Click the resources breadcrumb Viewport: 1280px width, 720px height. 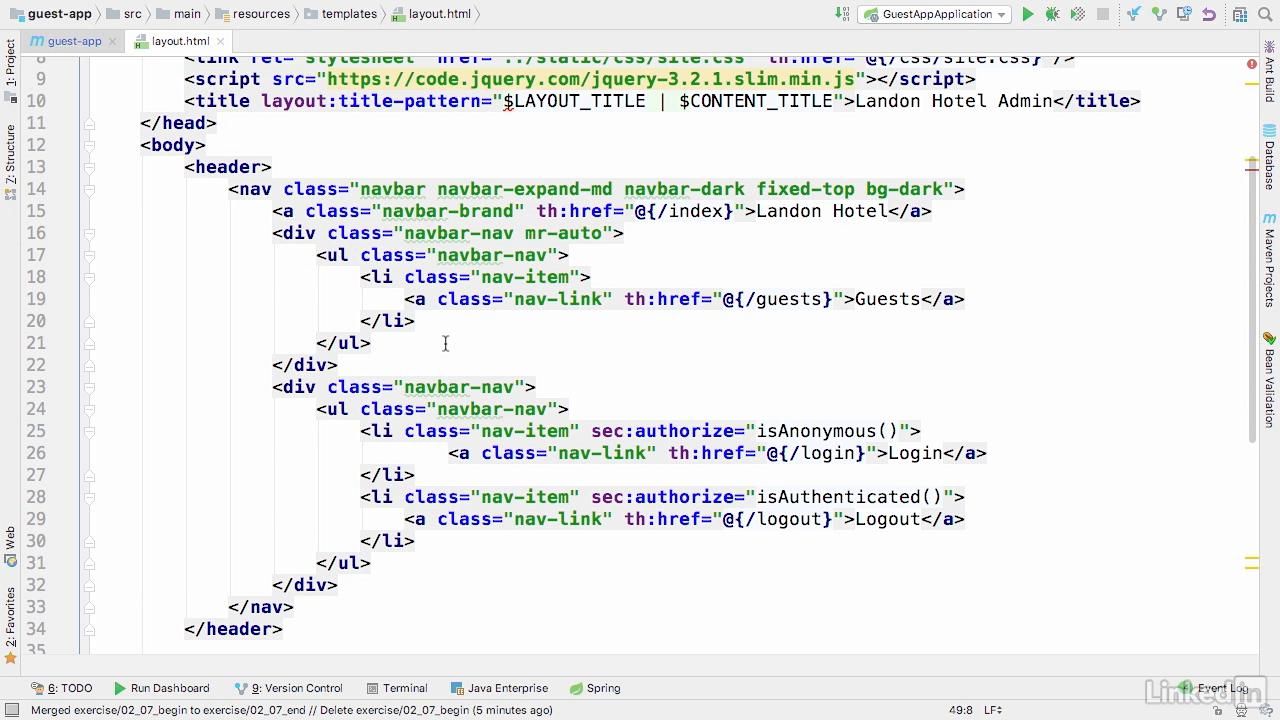tap(253, 14)
